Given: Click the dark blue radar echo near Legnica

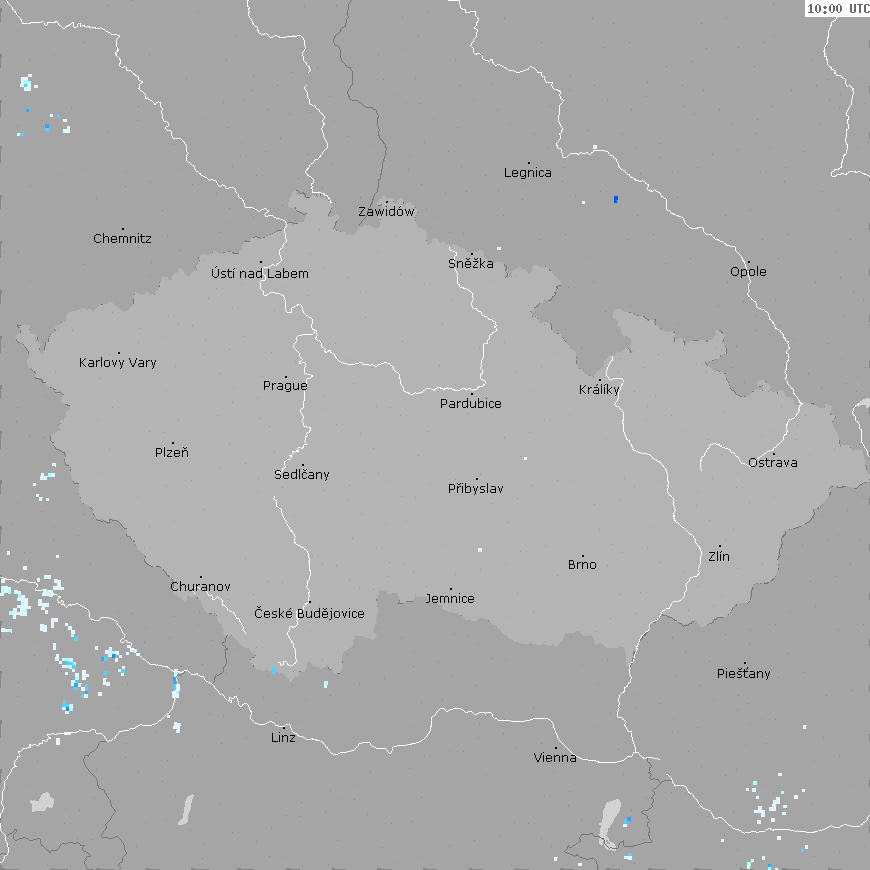Looking at the screenshot, I should (x=616, y=199).
